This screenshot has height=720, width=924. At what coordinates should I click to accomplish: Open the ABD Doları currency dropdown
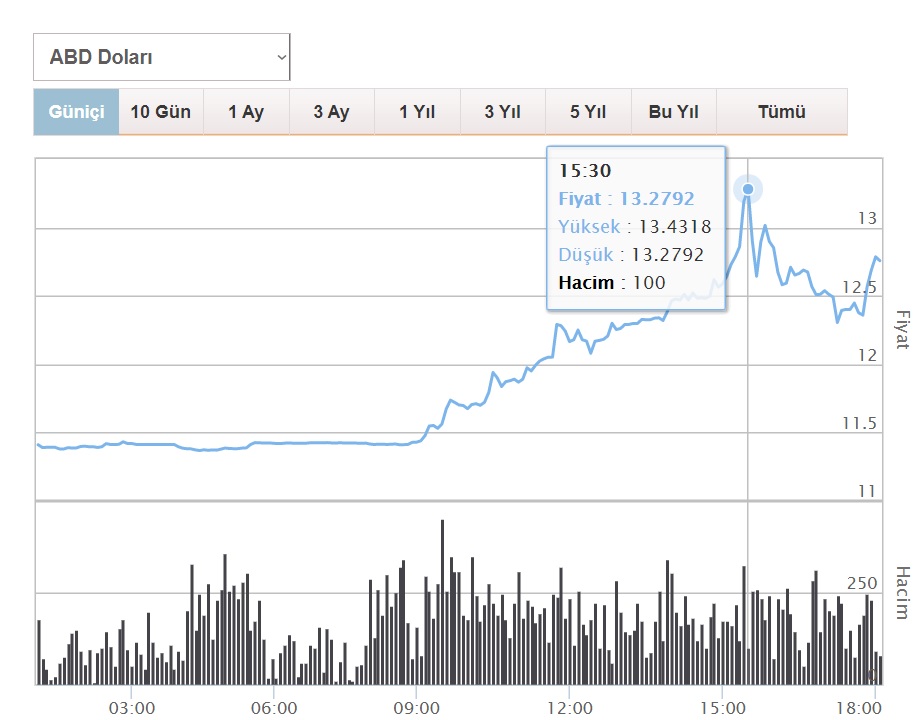tap(161, 57)
